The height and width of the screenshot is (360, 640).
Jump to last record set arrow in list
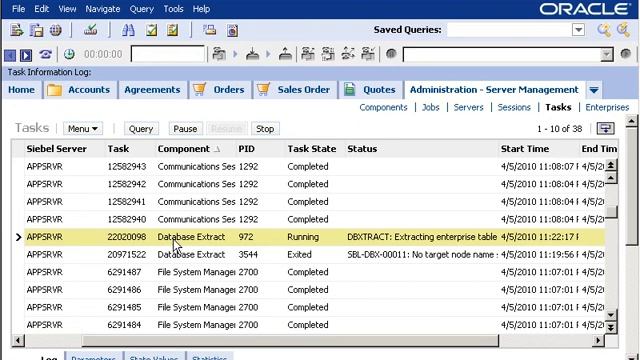coord(611,327)
